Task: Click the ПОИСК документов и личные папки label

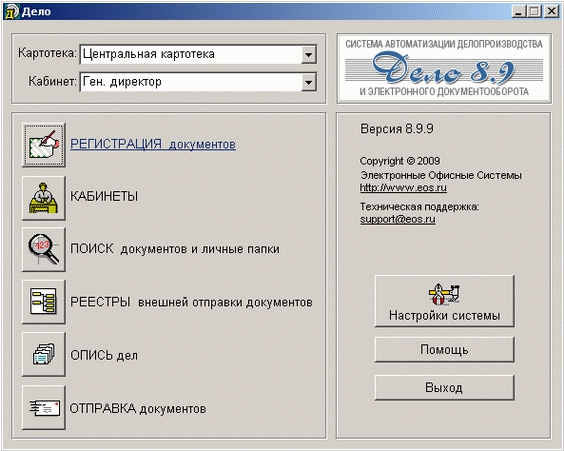Action: tap(175, 249)
